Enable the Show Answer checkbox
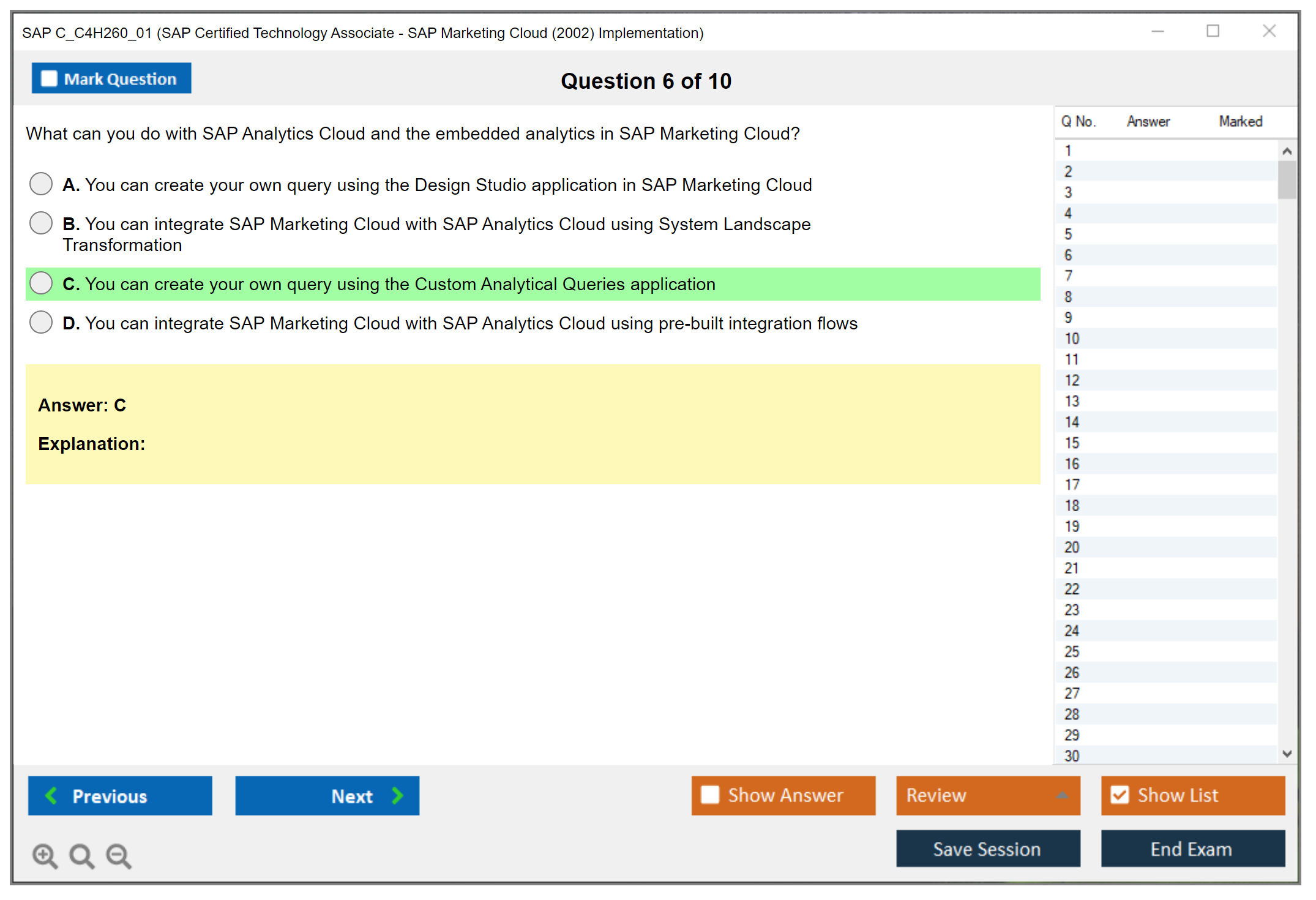This screenshot has height=900, width=1316. click(x=710, y=795)
